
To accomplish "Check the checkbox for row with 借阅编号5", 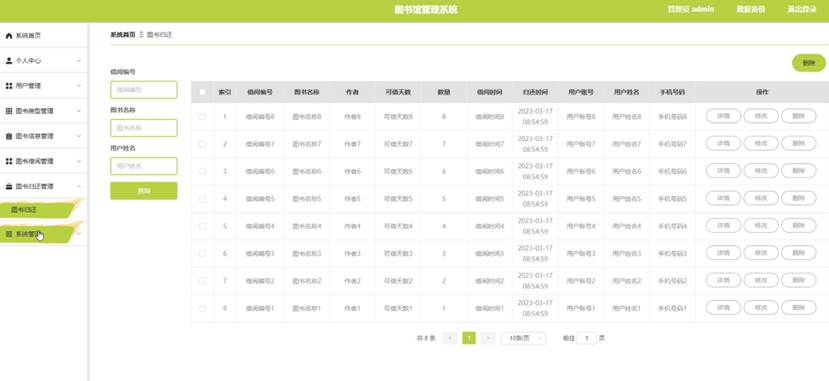I will (202, 199).
